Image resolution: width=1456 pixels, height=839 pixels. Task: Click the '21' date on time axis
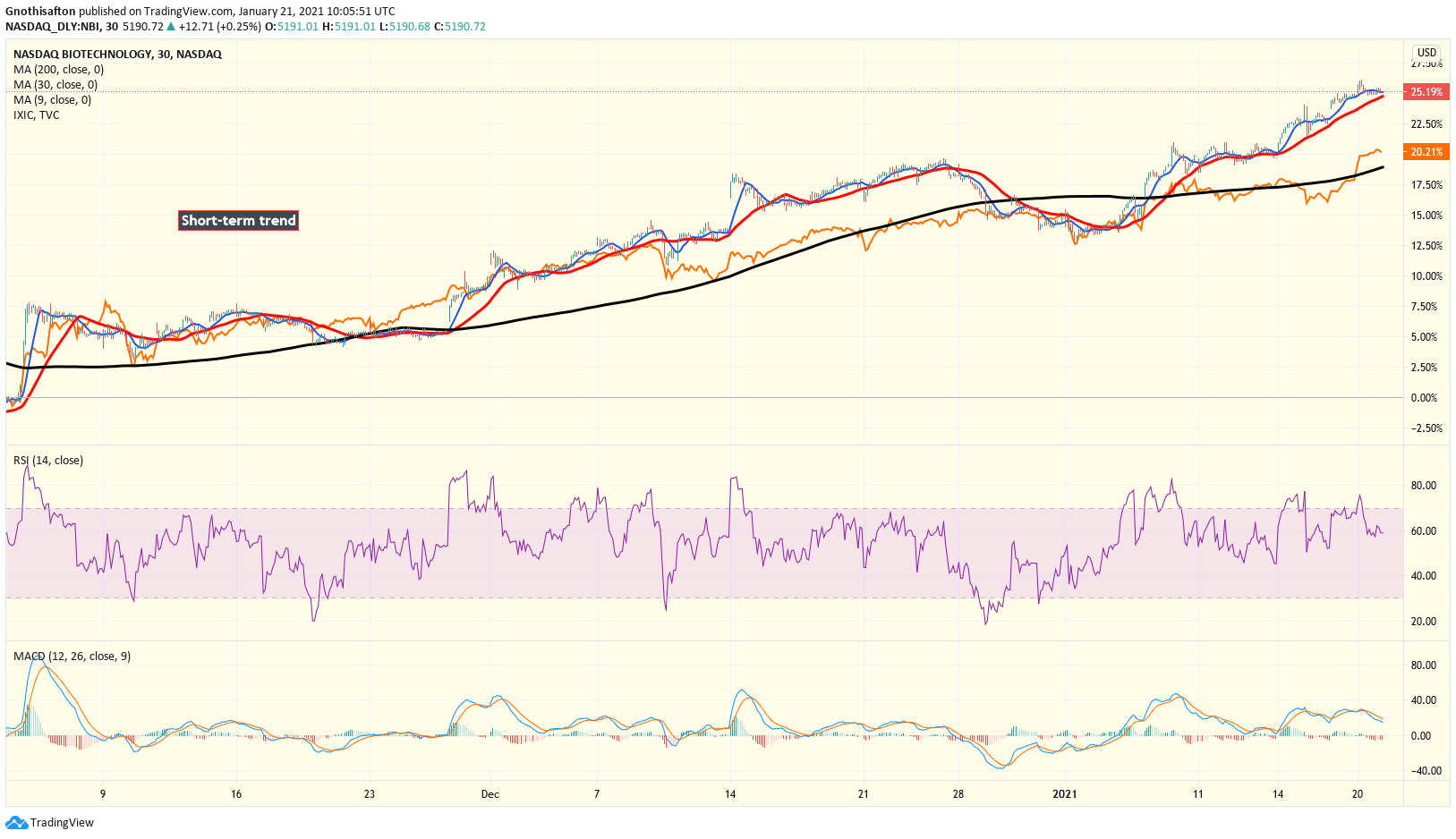pyautogui.click(x=864, y=794)
